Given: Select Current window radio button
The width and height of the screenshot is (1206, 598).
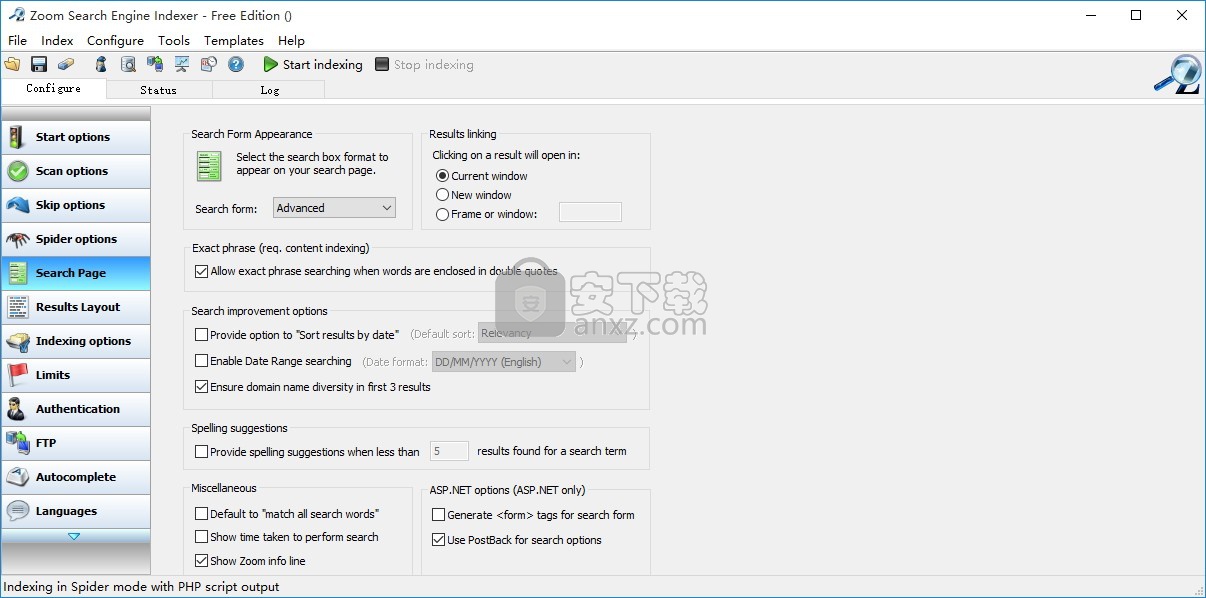Looking at the screenshot, I should (443, 176).
